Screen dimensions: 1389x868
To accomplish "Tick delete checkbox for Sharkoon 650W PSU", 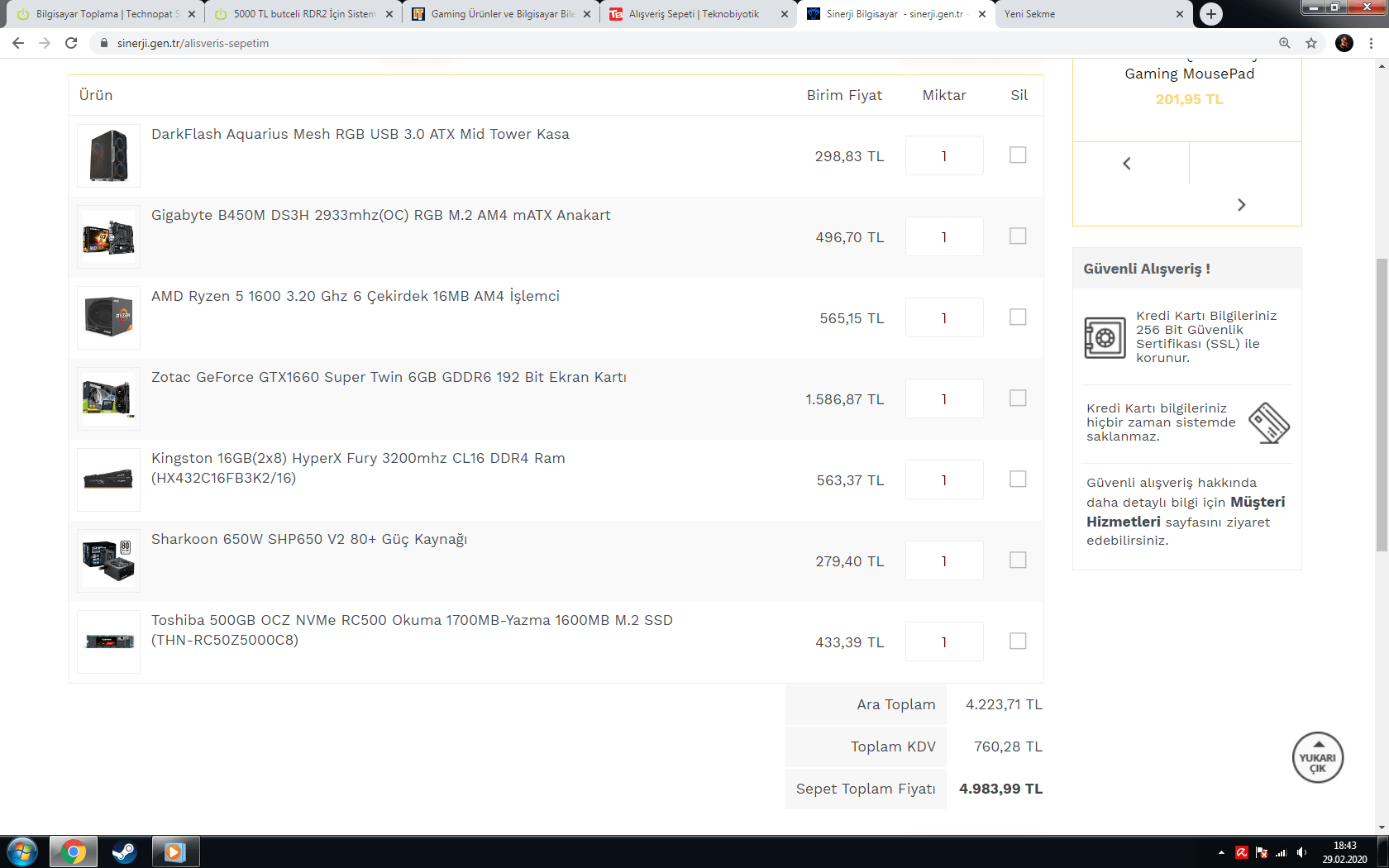I will (1018, 560).
